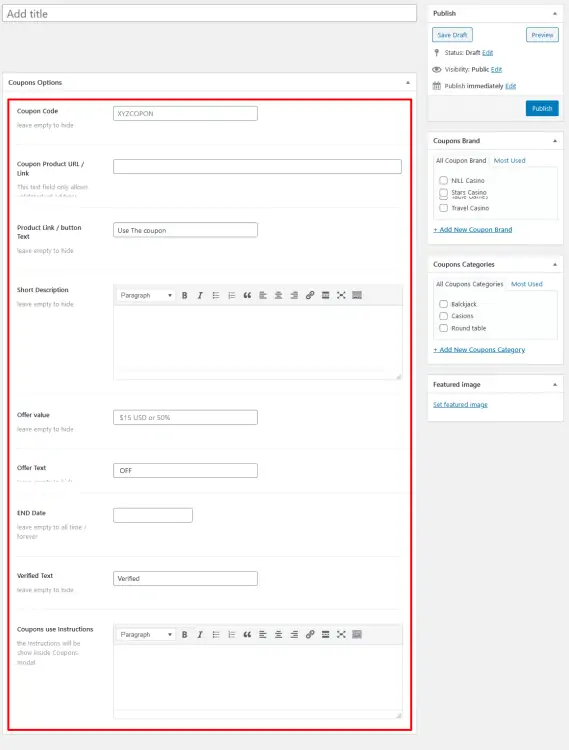The width and height of the screenshot is (569, 750).
Task: Open fullscreen mode in Short Description editor
Action: point(341,295)
